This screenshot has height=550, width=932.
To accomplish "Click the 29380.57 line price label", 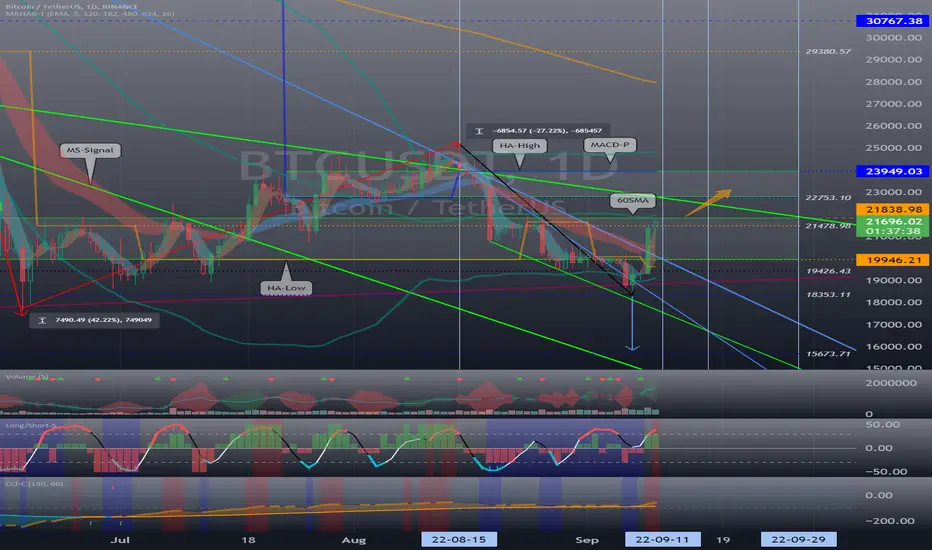I will pyautogui.click(x=828, y=52).
